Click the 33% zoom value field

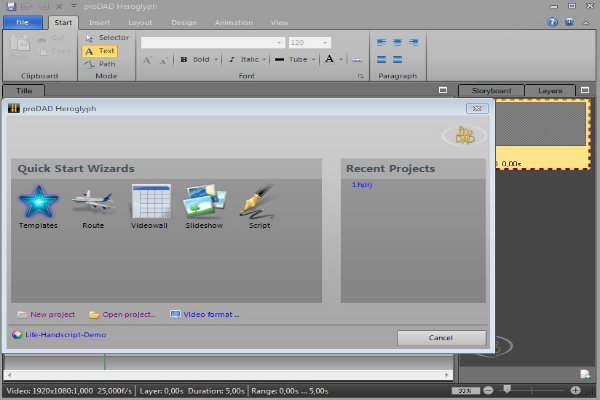pyautogui.click(x=465, y=391)
